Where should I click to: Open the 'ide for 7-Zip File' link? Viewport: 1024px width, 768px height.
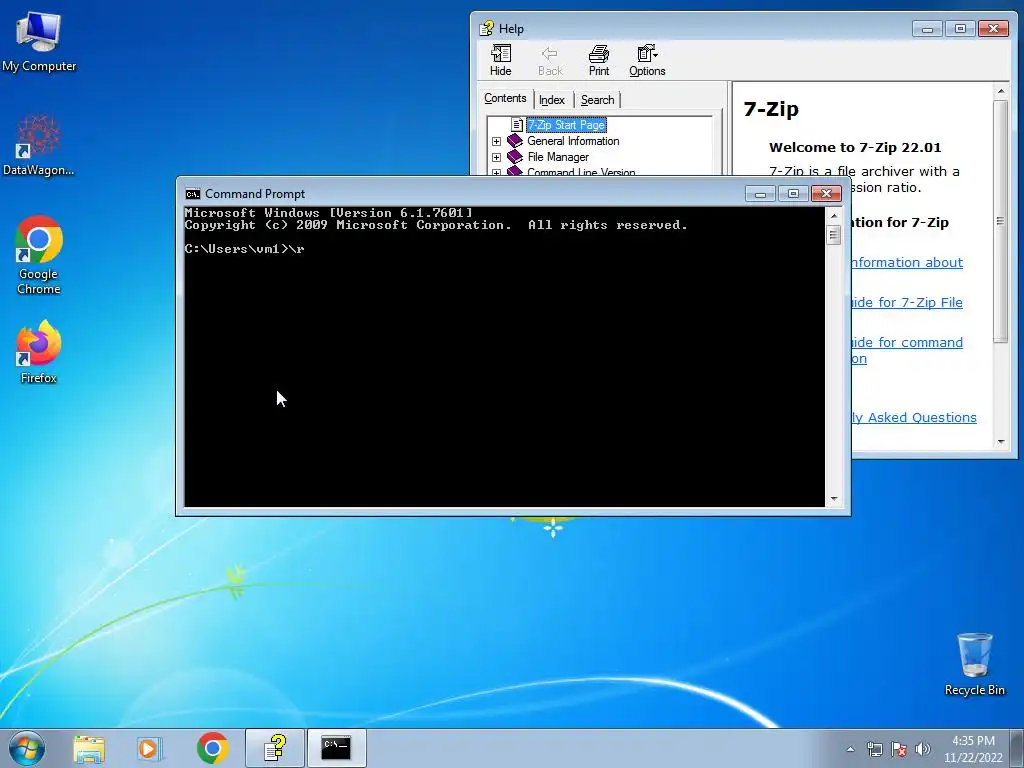point(907,302)
